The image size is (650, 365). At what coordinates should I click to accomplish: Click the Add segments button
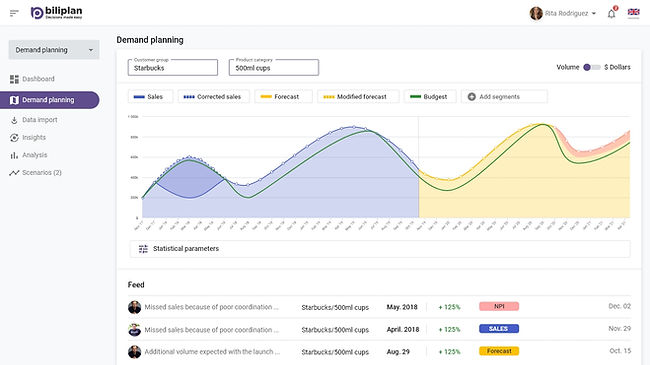click(x=504, y=97)
